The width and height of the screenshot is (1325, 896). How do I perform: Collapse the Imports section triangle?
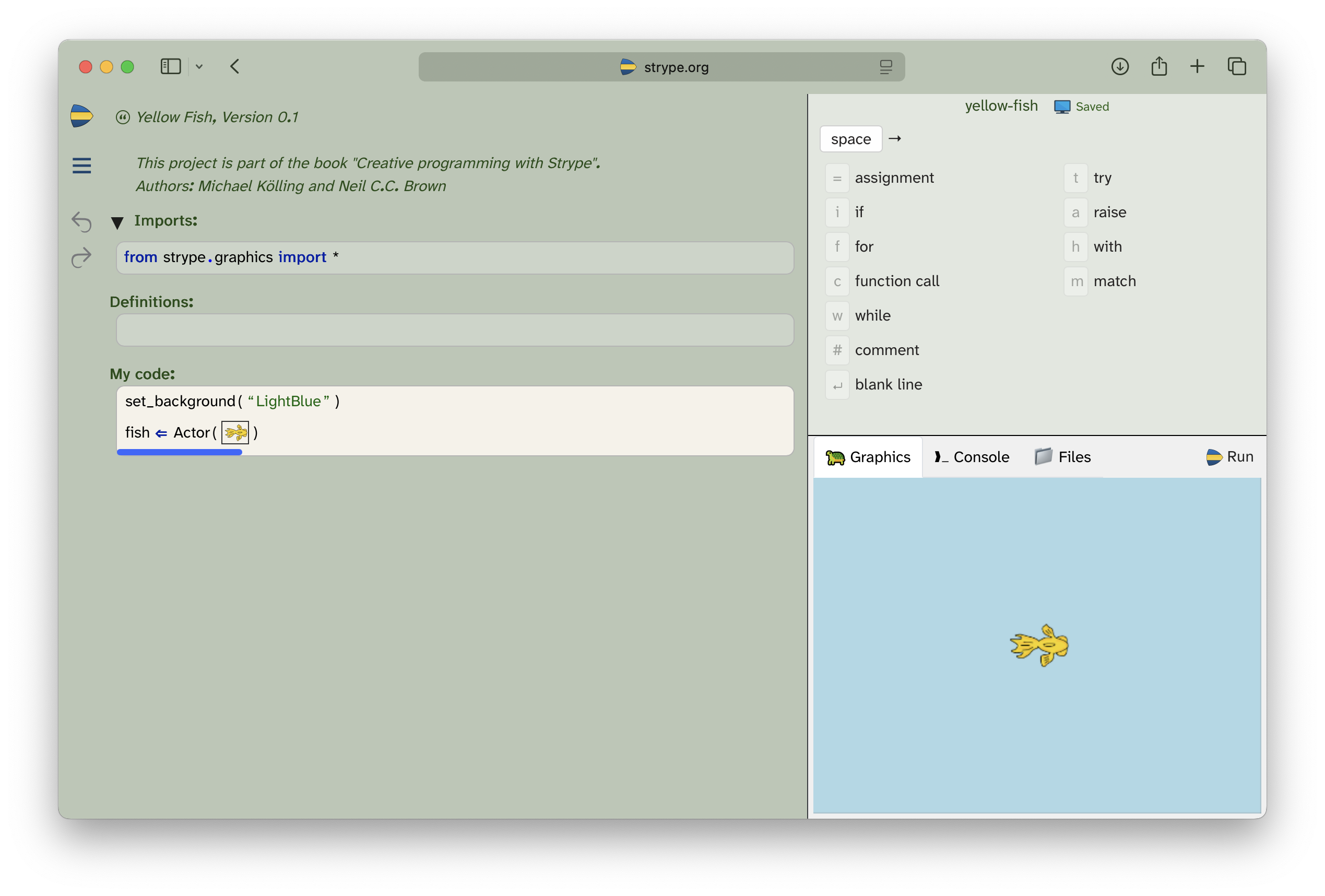(x=117, y=222)
